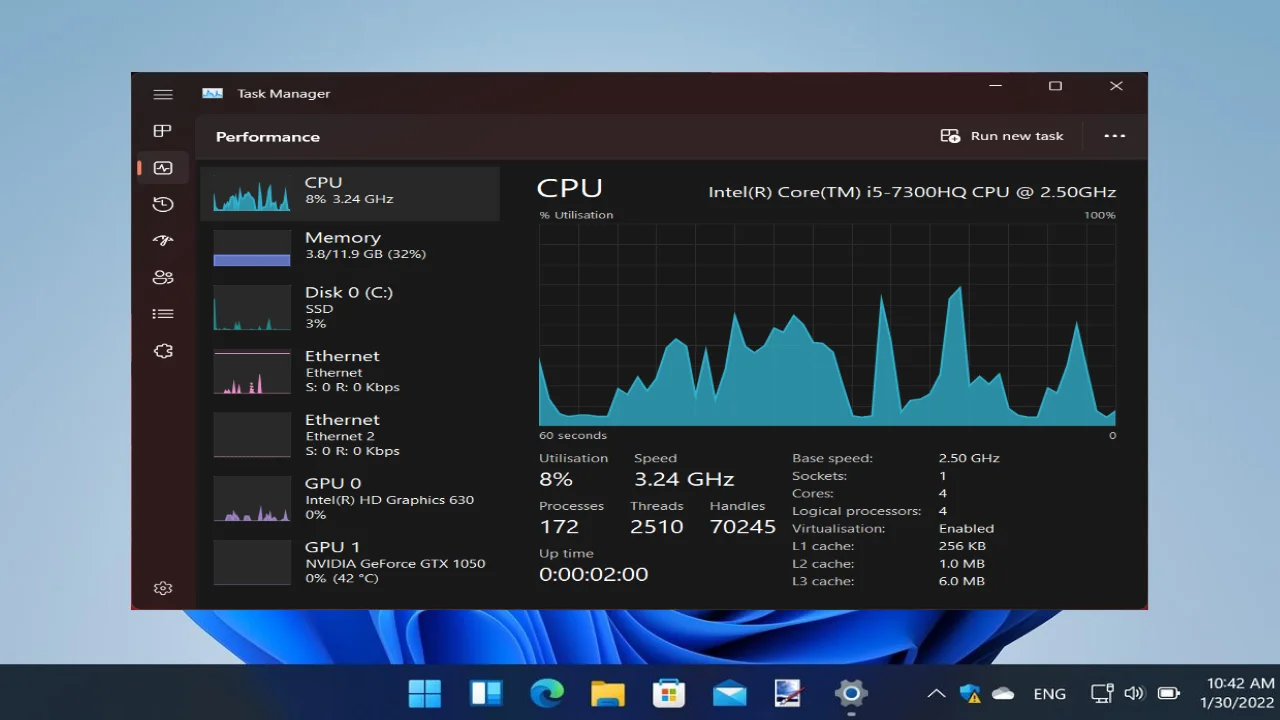Click Run new task button
The height and width of the screenshot is (720, 1280).
coord(1002,136)
